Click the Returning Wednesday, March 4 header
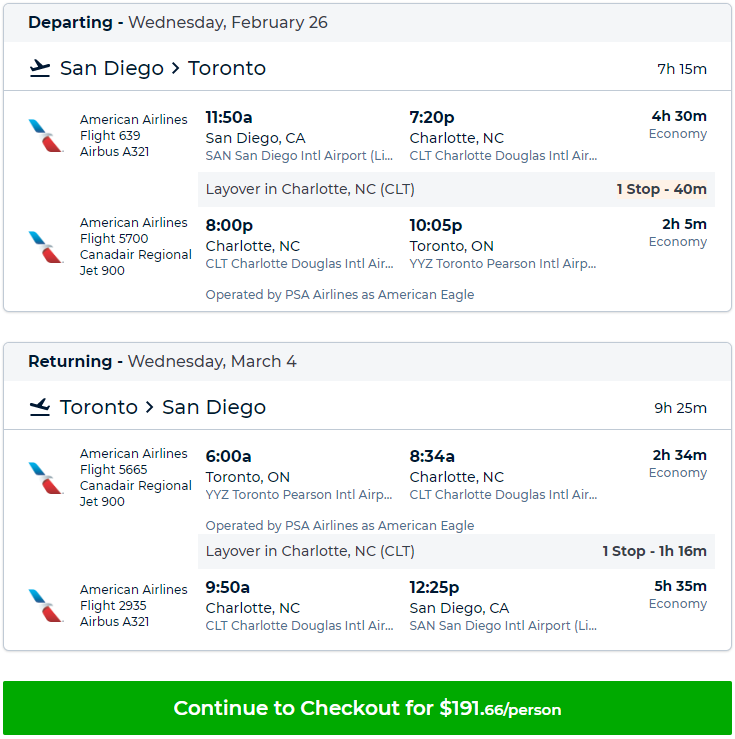Image resolution: width=735 pixels, height=739 pixels. tap(162, 361)
